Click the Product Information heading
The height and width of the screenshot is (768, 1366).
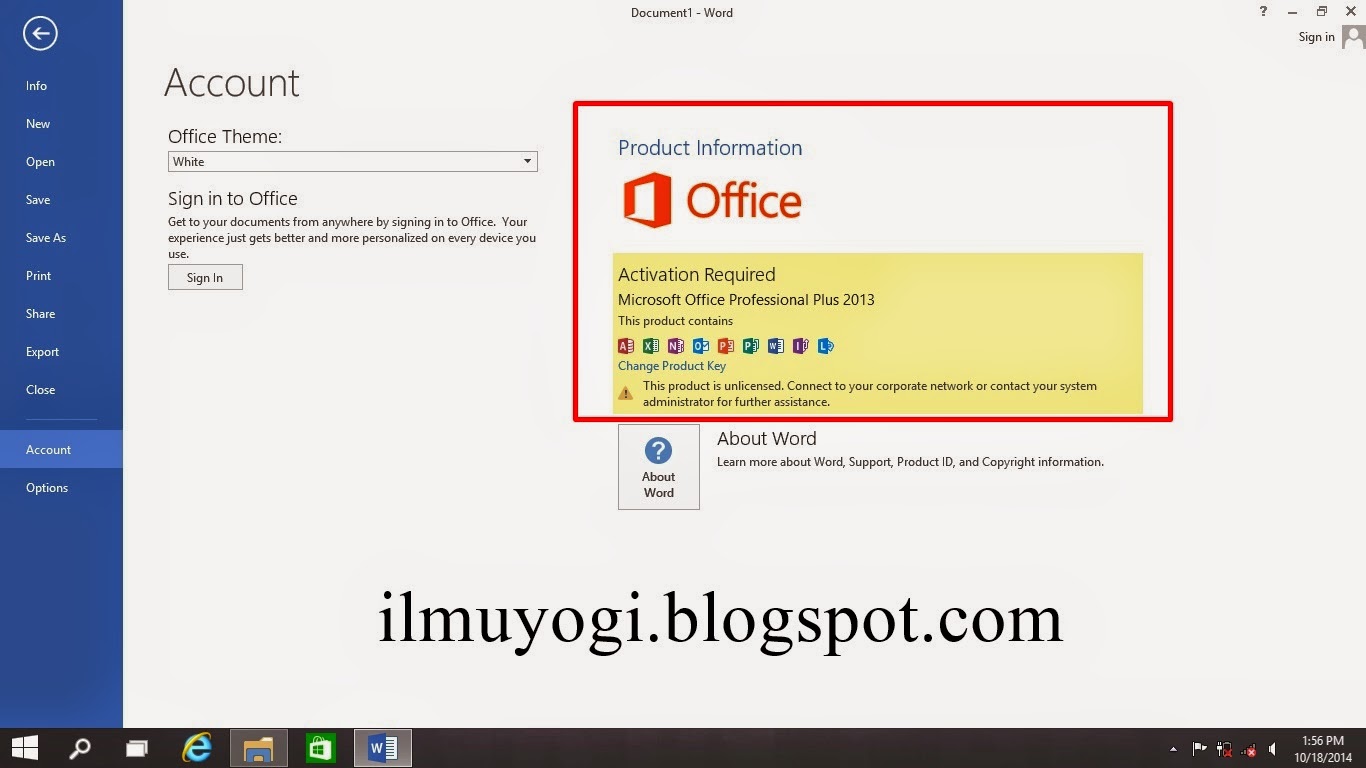[710, 148]
